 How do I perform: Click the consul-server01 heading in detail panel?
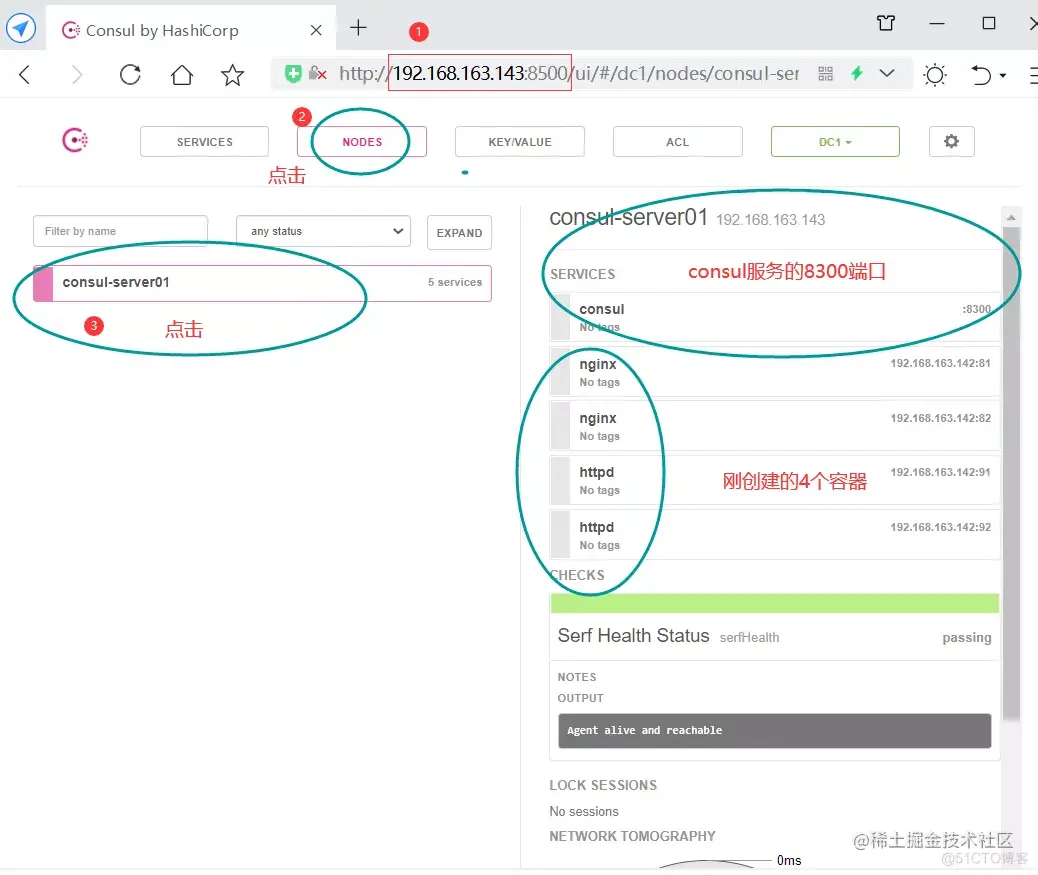pos(628,217)
